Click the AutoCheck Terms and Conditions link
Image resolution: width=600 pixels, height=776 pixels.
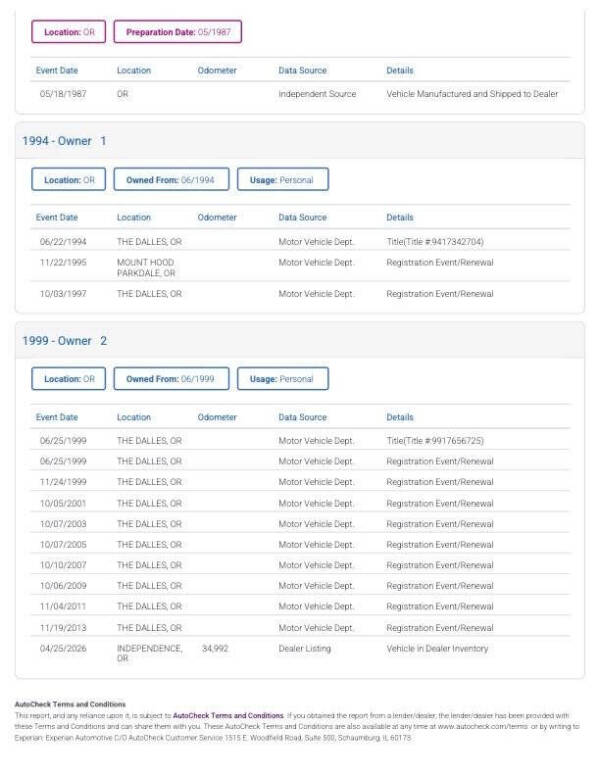coord(228,716)
